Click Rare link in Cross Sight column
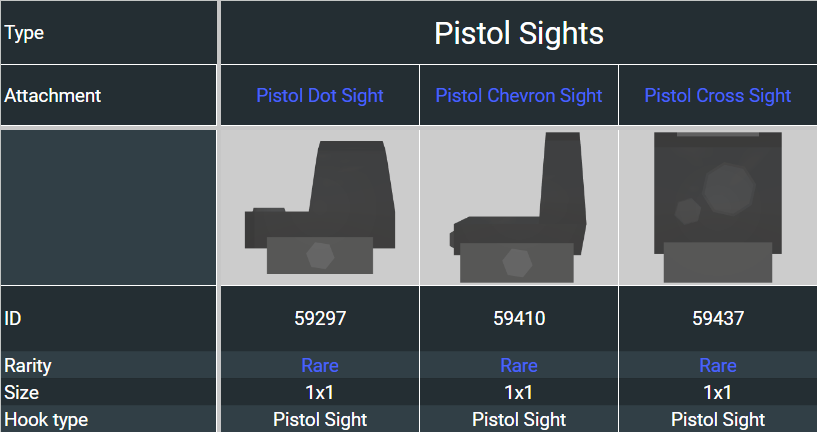This screenshot has width=817, height=432. click(718, 366)
